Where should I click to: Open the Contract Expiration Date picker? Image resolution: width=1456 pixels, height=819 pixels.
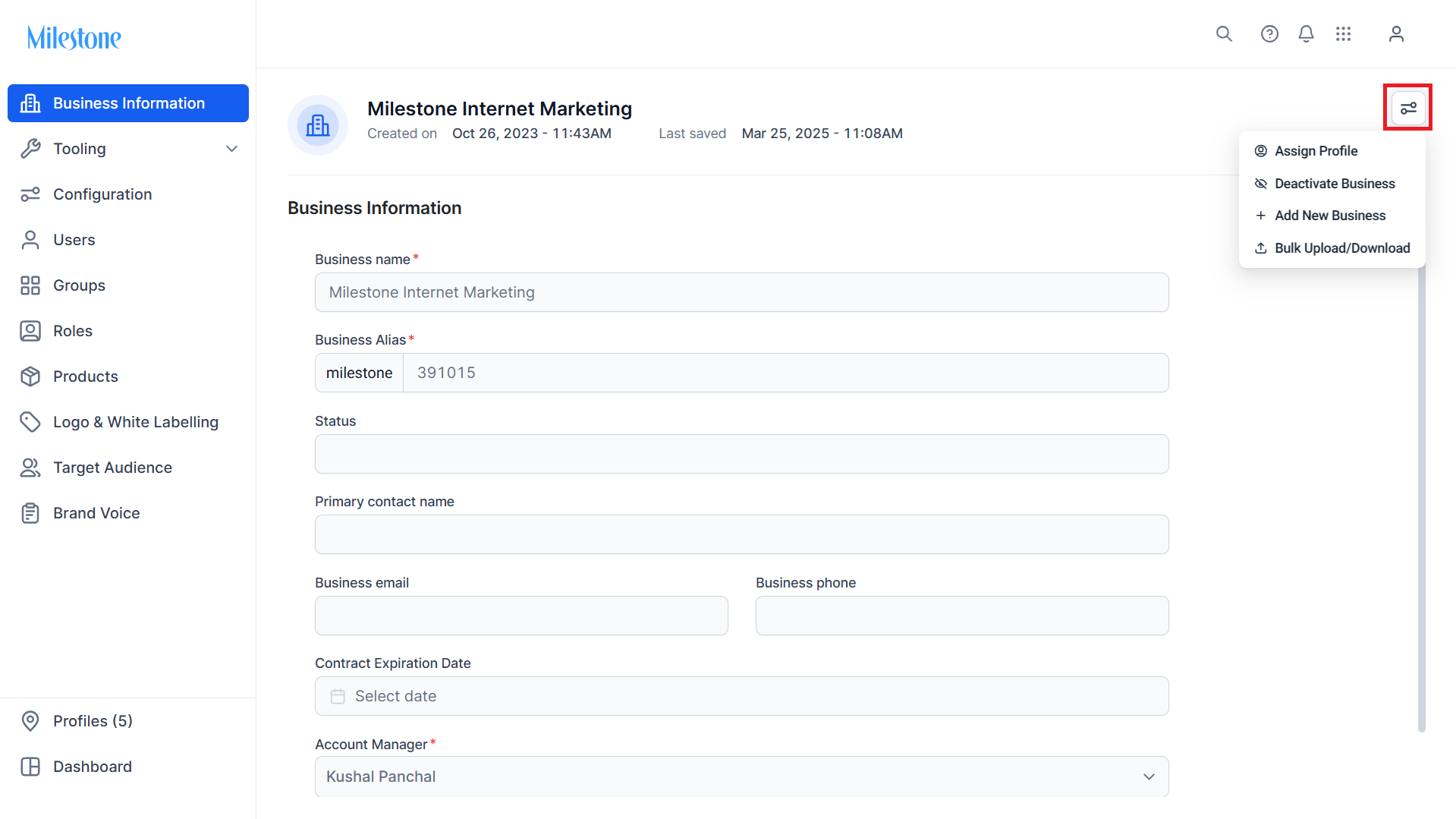(742, 696)
